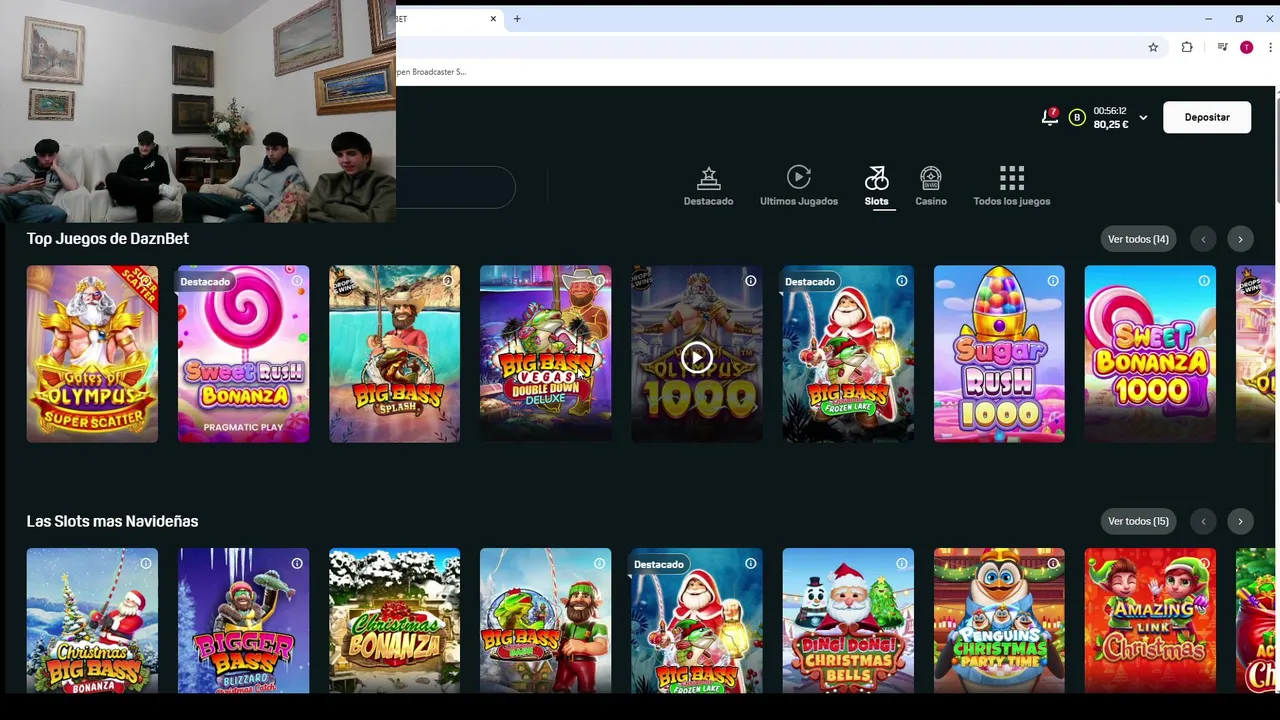Previous arrow in Las Slots mas Navideñas
The width and height of the screenshot is (1280, 720).
[1203, 521]
